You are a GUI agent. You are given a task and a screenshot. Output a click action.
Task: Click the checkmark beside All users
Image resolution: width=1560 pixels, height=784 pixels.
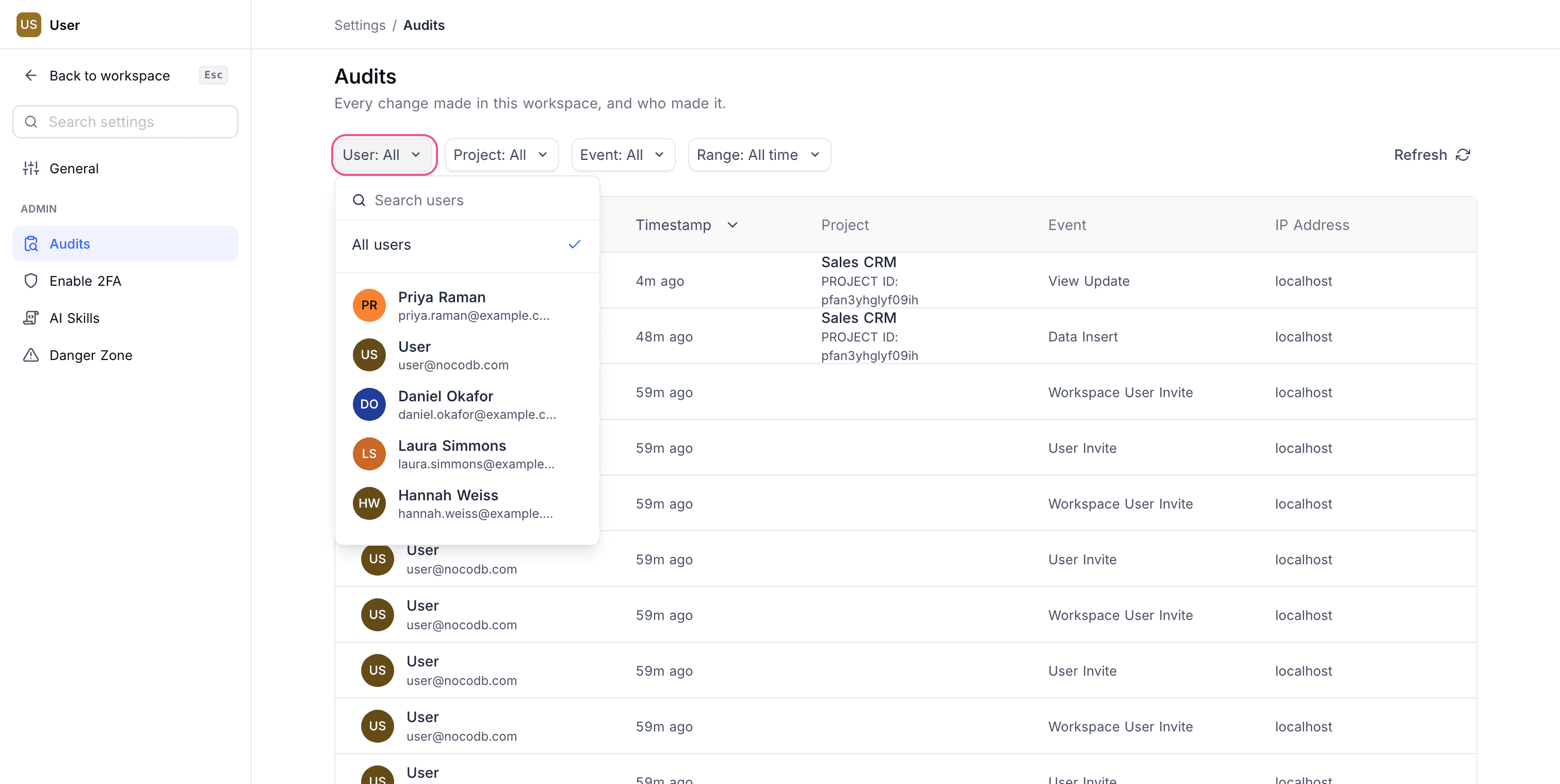[575, 244]
